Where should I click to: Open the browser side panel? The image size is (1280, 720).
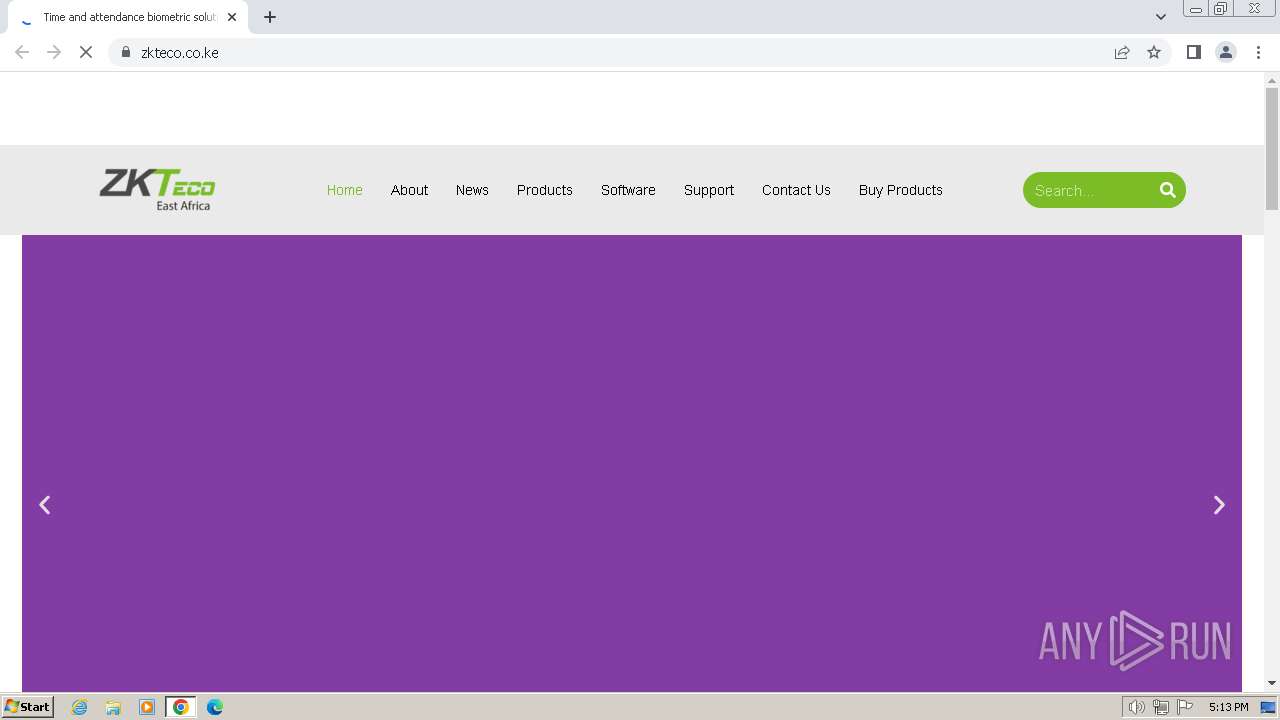1193,52
